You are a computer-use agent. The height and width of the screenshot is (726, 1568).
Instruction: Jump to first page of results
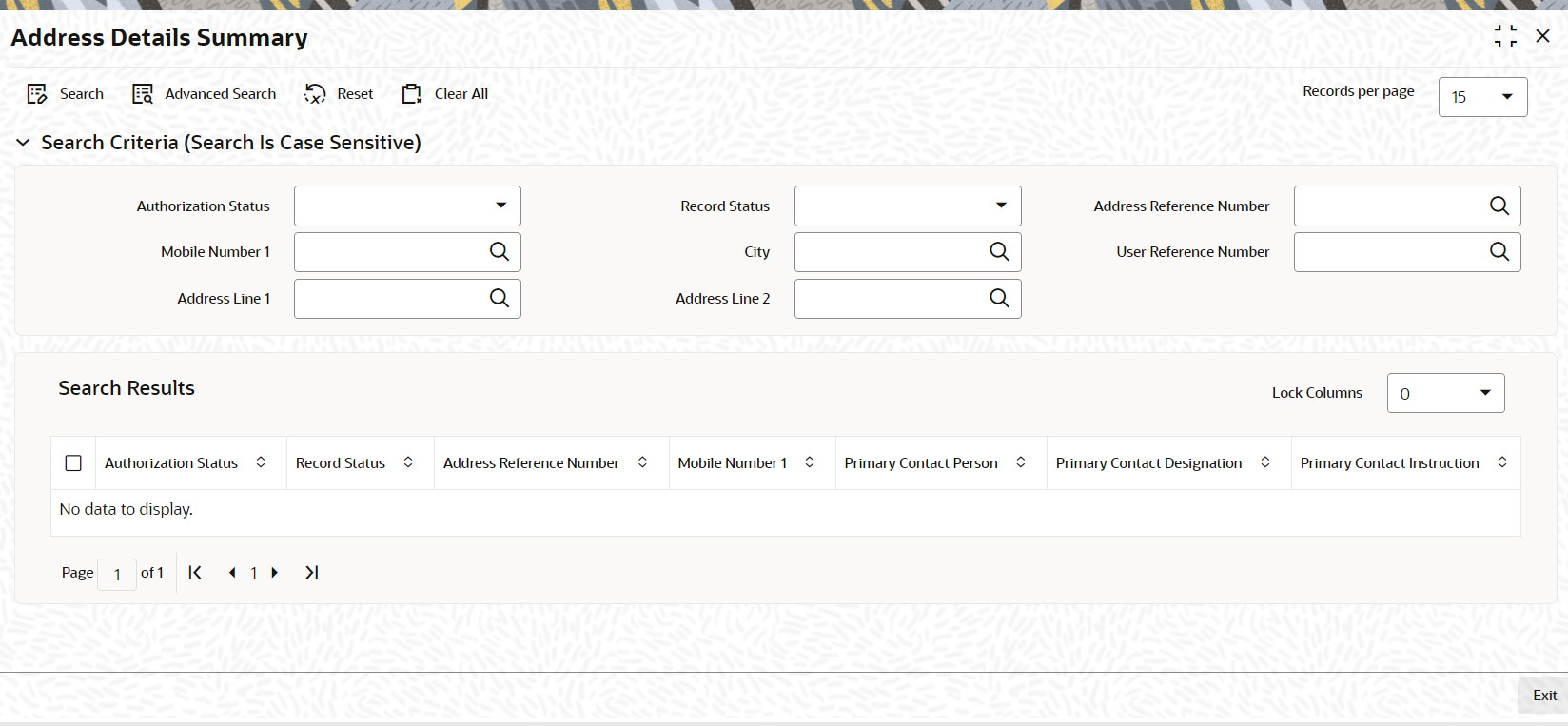click(x=195, y=572)
